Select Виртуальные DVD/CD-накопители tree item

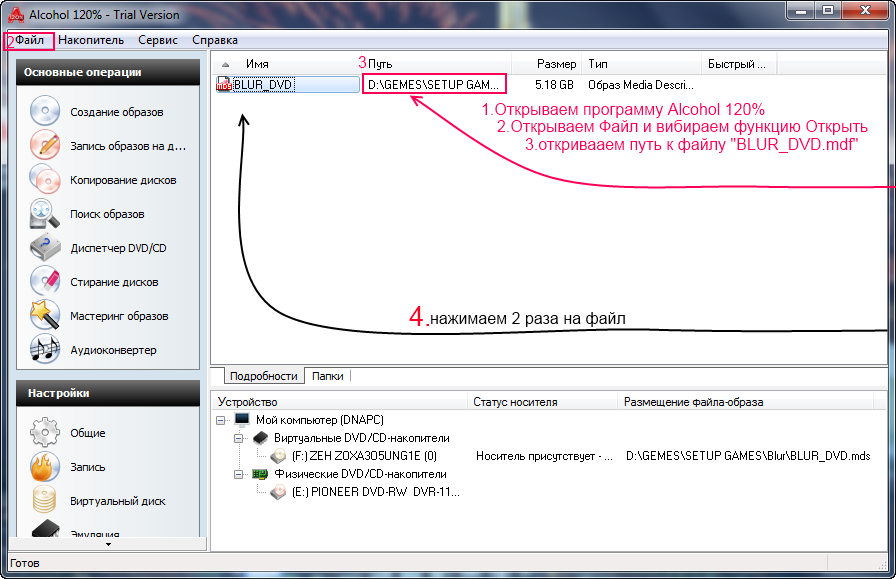pos(361,438)
